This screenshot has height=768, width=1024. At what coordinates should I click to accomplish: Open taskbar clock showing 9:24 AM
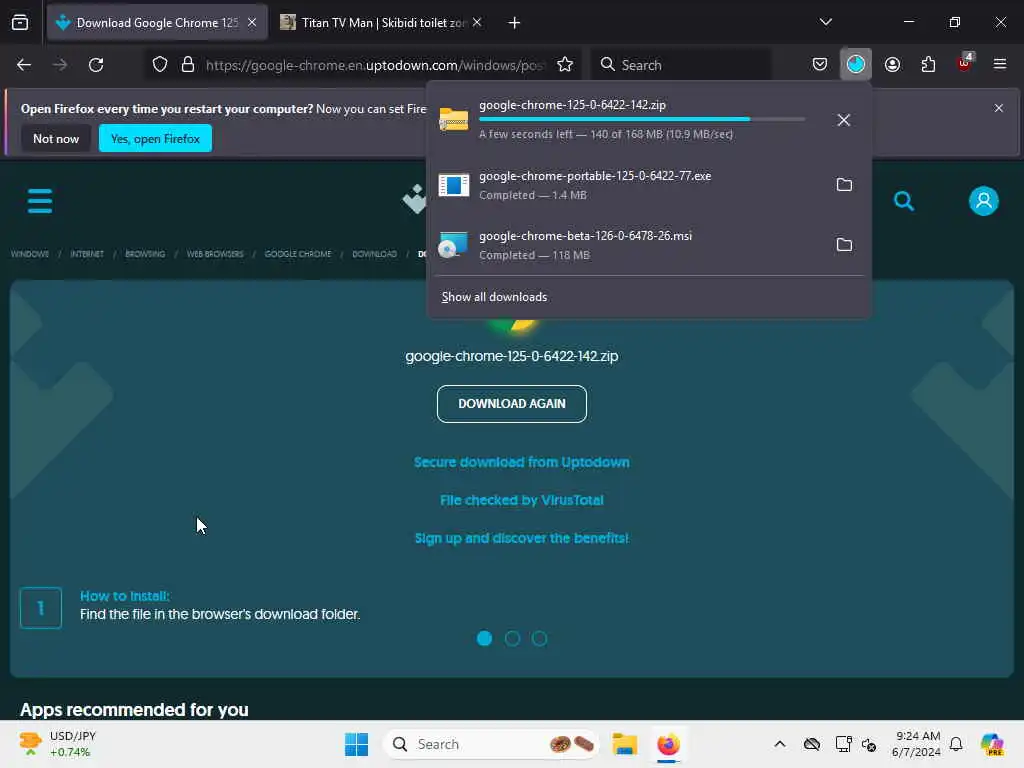tap(917, 744)
